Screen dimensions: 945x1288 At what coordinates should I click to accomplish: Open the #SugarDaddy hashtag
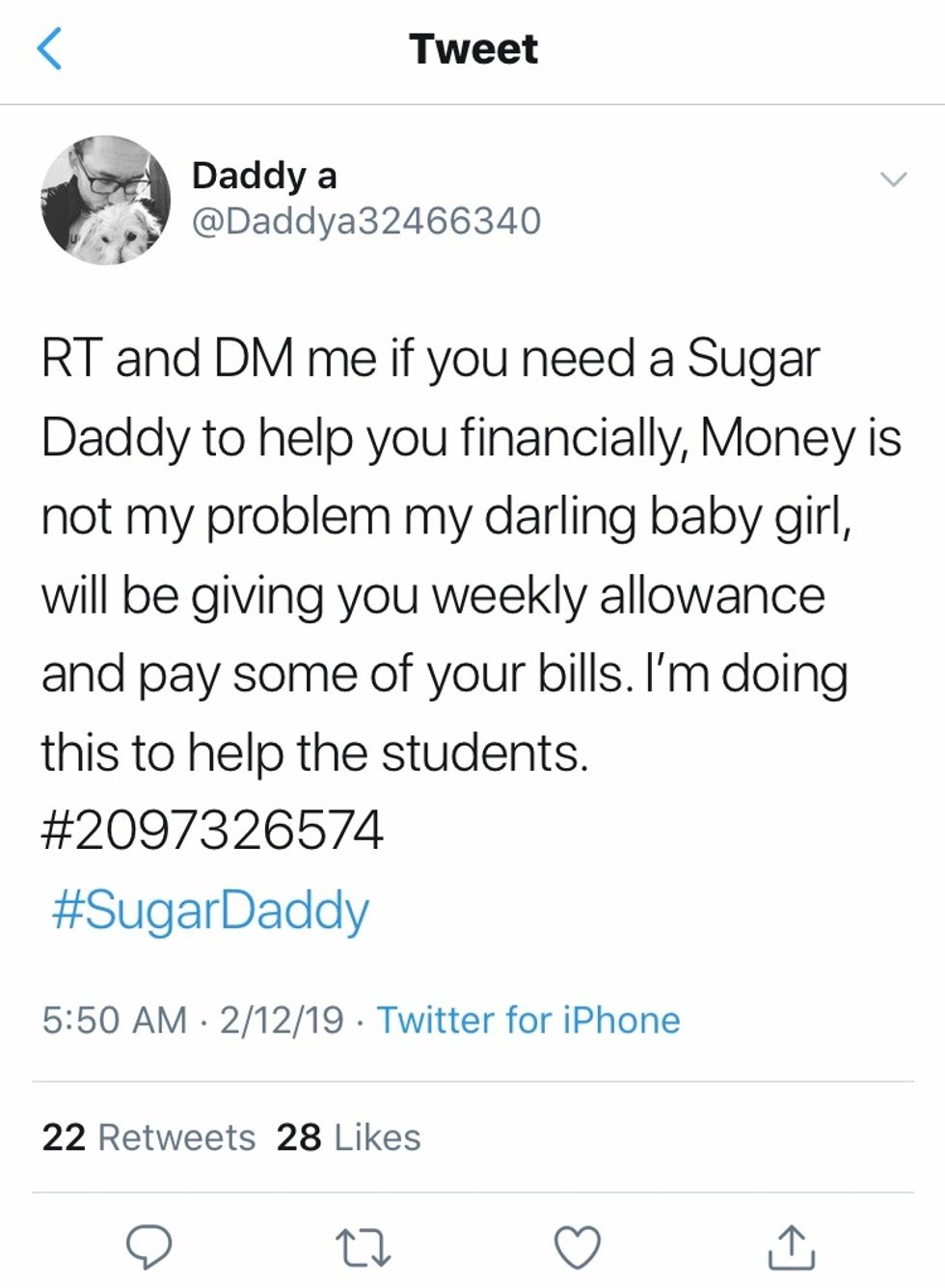coord(210,910)
